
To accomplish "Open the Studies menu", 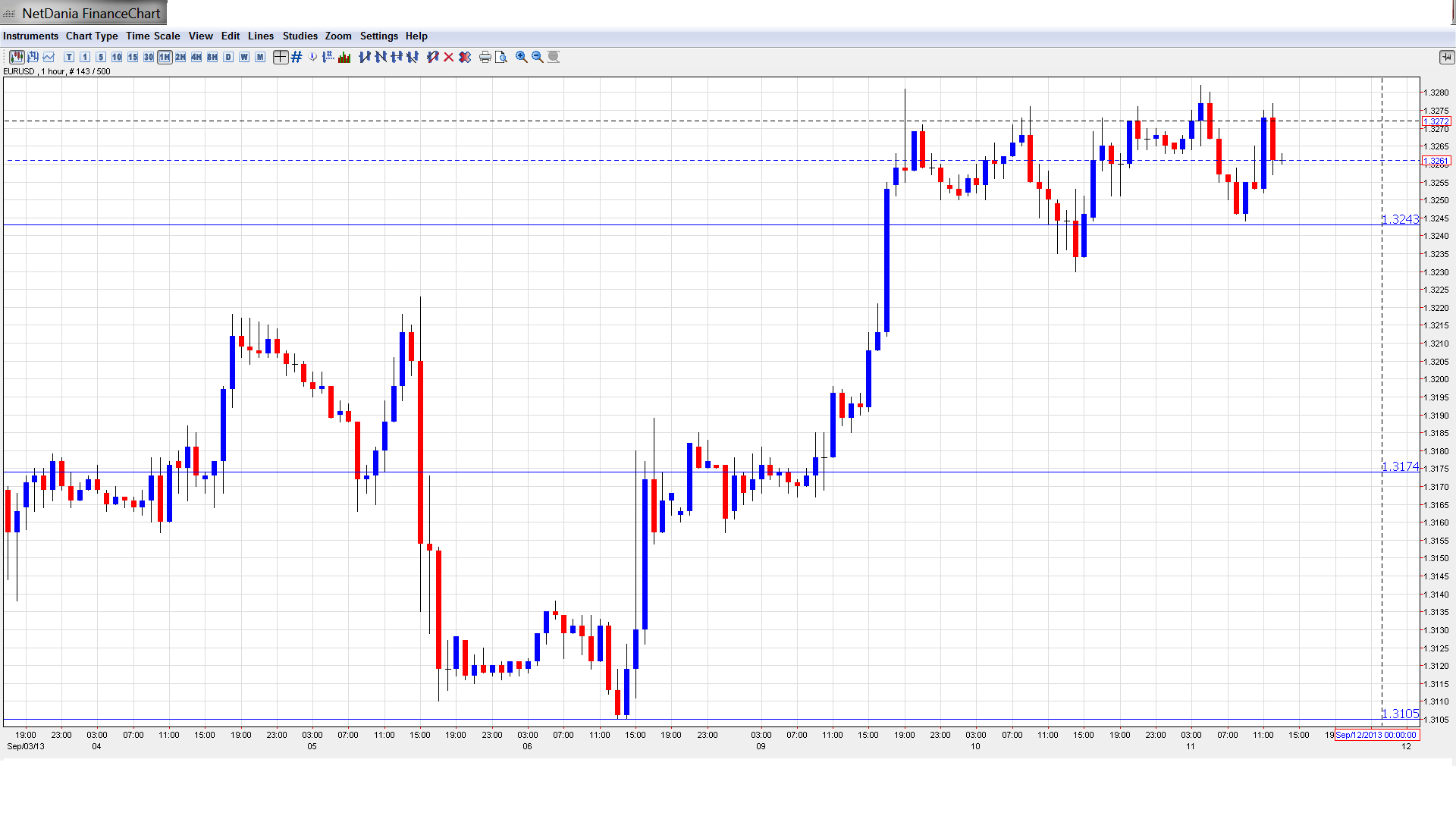I will pos(300,36).
